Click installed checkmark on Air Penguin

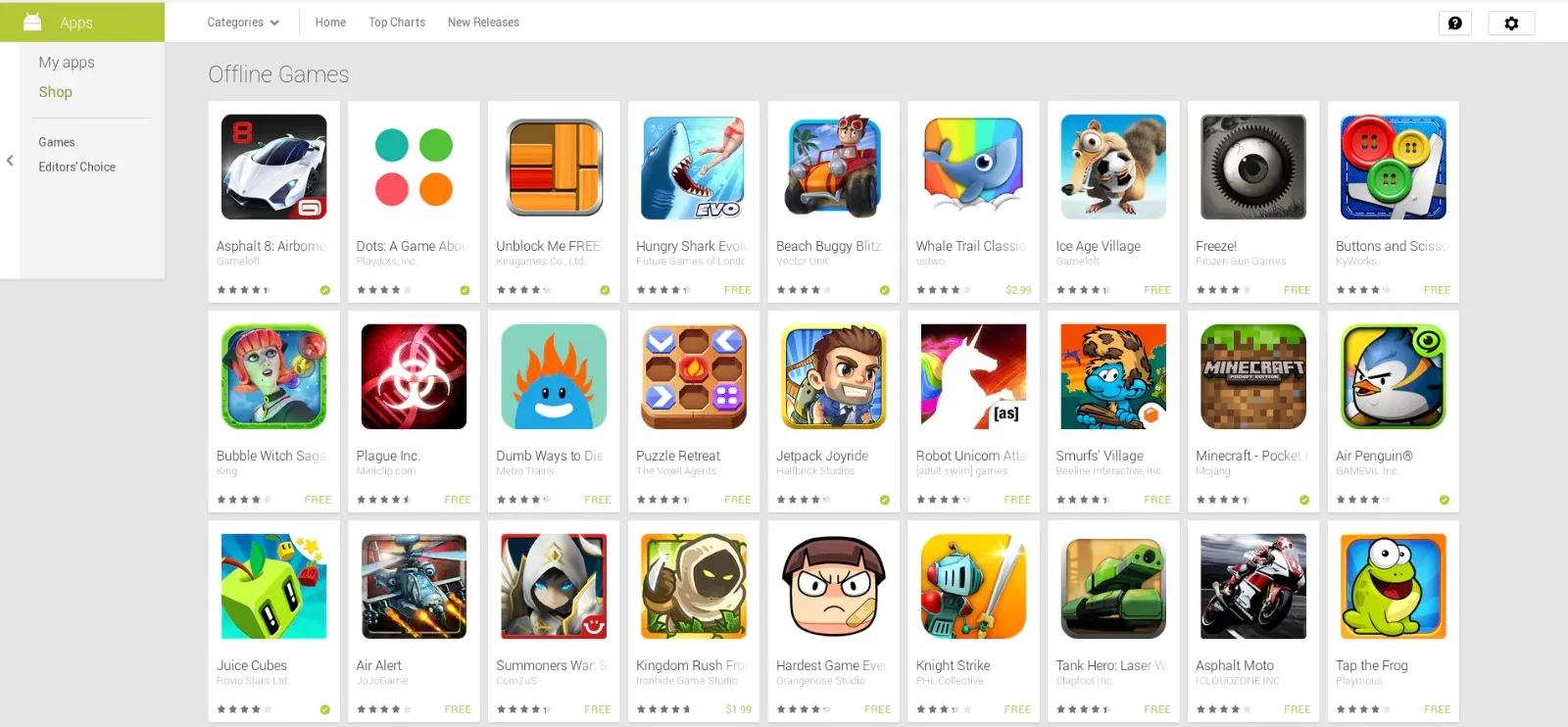[1445, 500]
